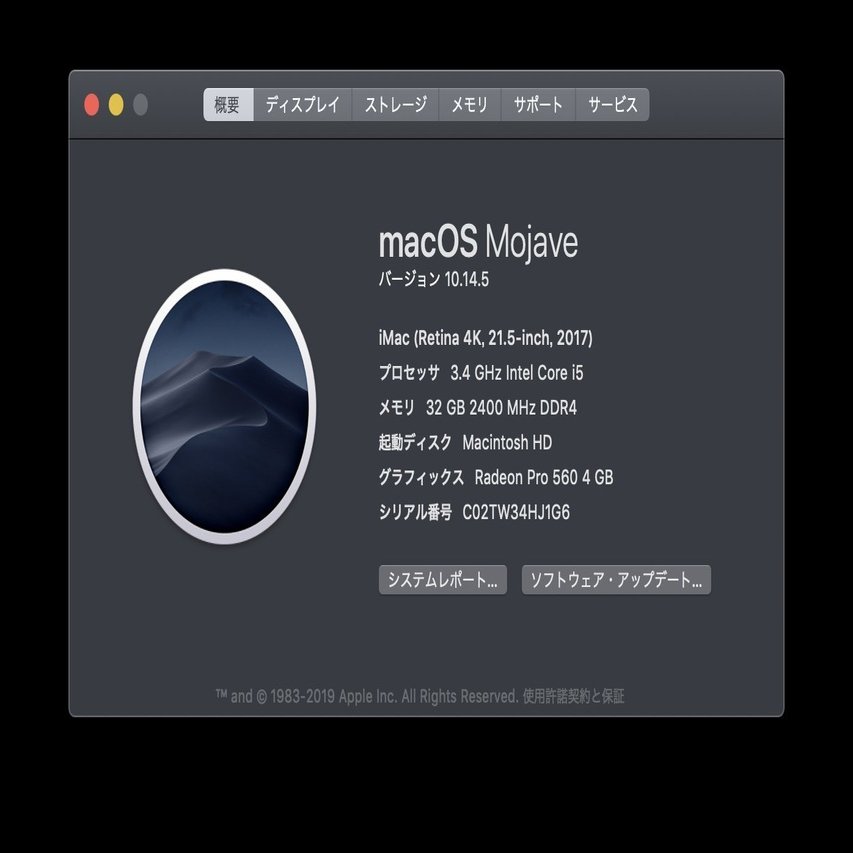
Task: Select the 概要 tab
Action: pos(228,103)
